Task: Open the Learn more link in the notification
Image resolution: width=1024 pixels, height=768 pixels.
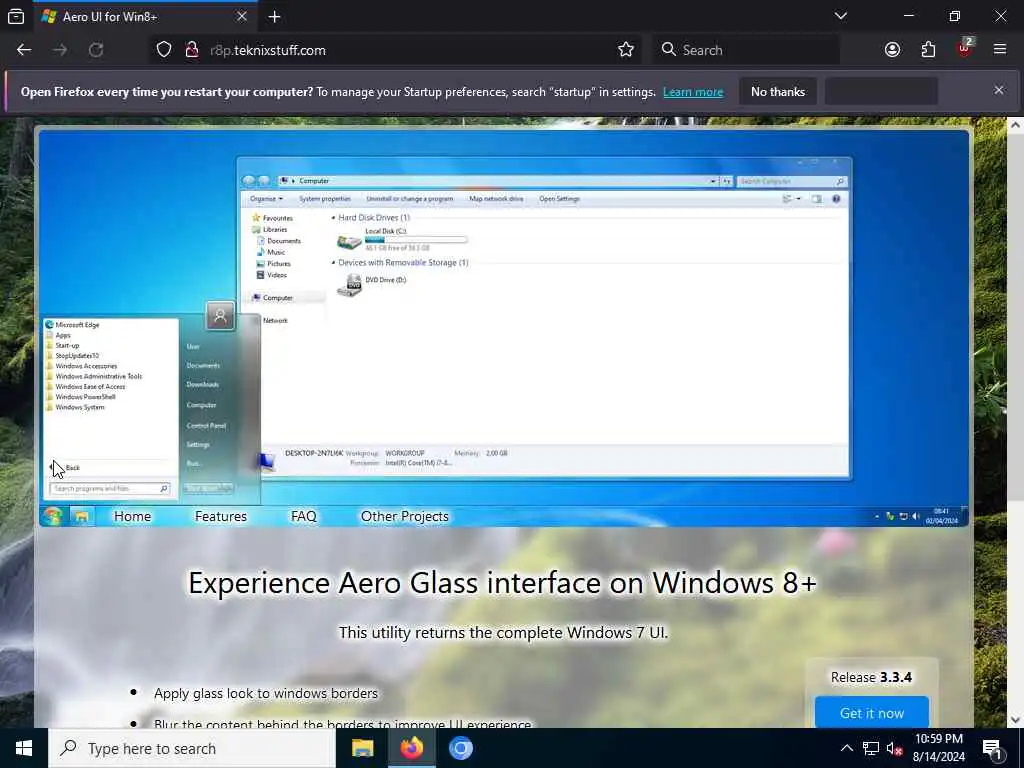Action: (693, 92)
